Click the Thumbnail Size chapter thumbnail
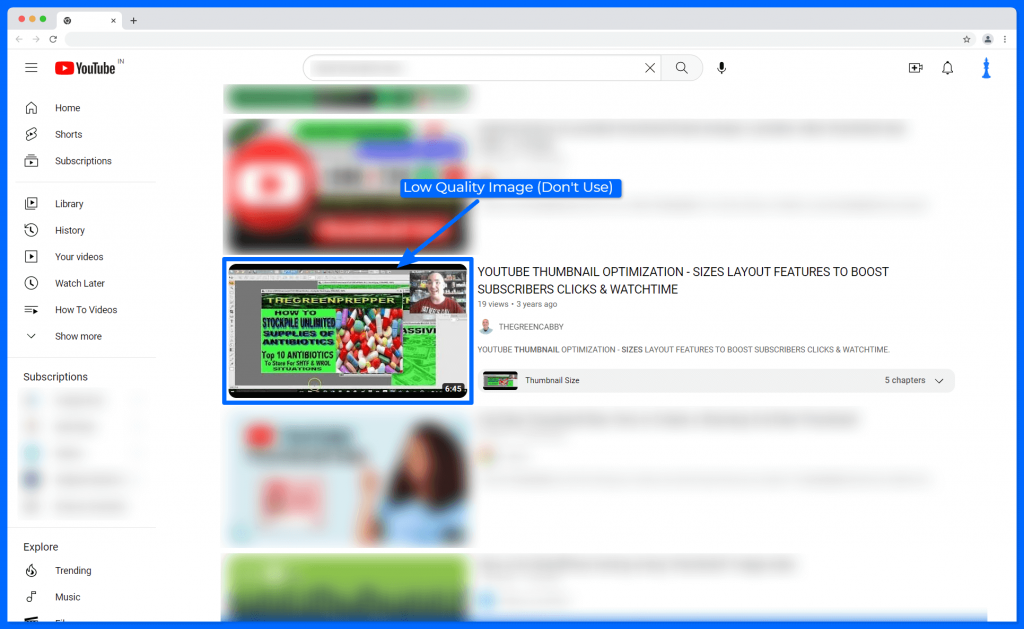This screenshot has height=629, width=1024. (x=500, y=380)
